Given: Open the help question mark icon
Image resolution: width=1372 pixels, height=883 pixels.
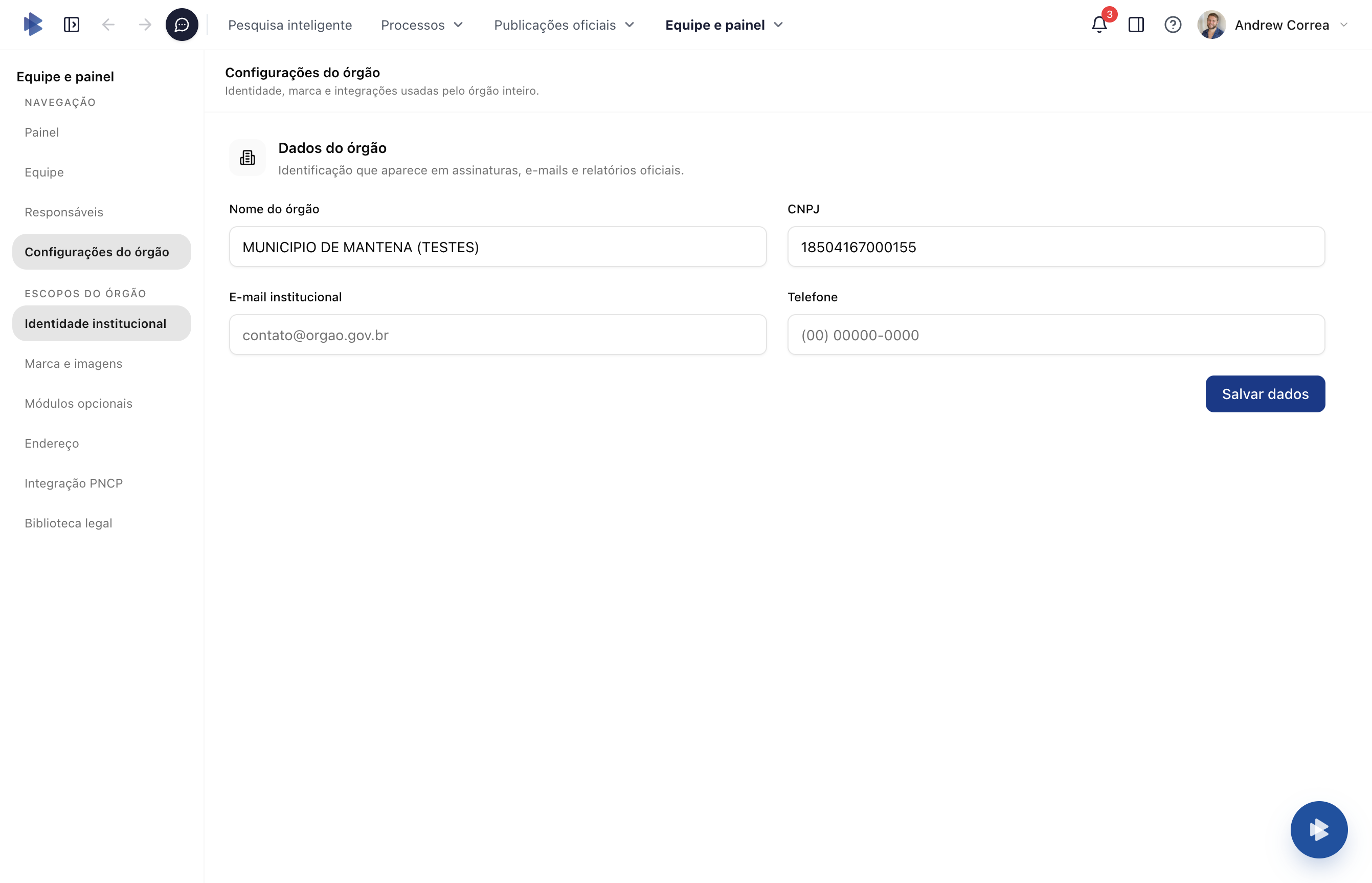Looking at the screenshot, I should click(1173, 25).
